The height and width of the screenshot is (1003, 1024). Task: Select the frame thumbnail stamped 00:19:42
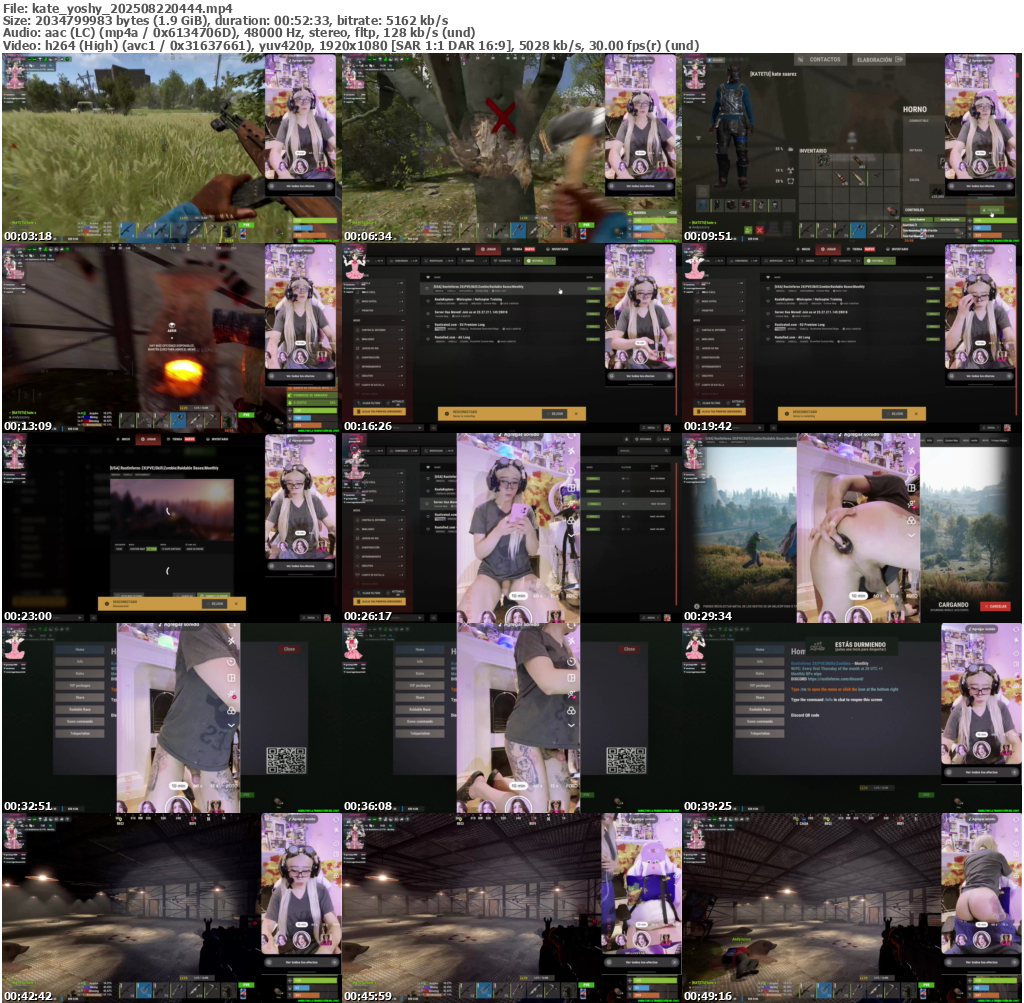coord(852,338)
